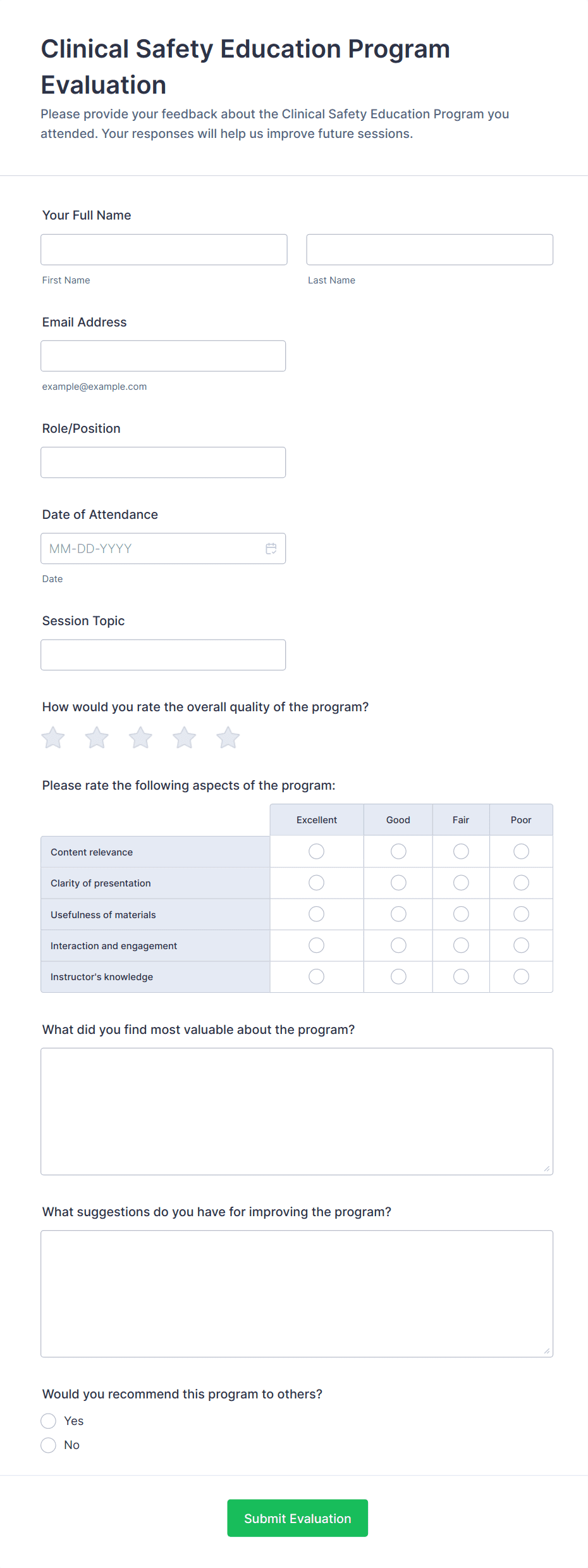Choose the fourth rating star
Image resolution: width=588 pixels, height=1568 pixels.
point(185,738)
